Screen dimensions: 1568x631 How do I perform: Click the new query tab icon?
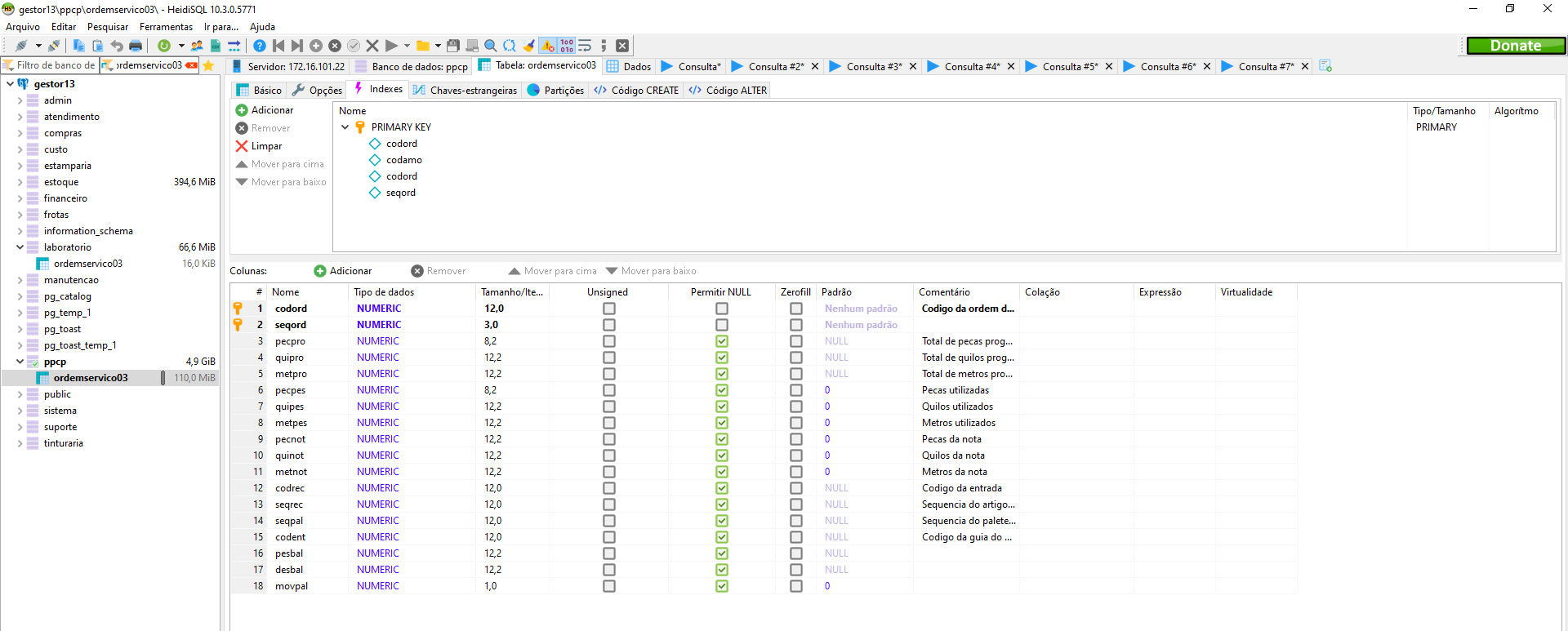click(1325, 66)
